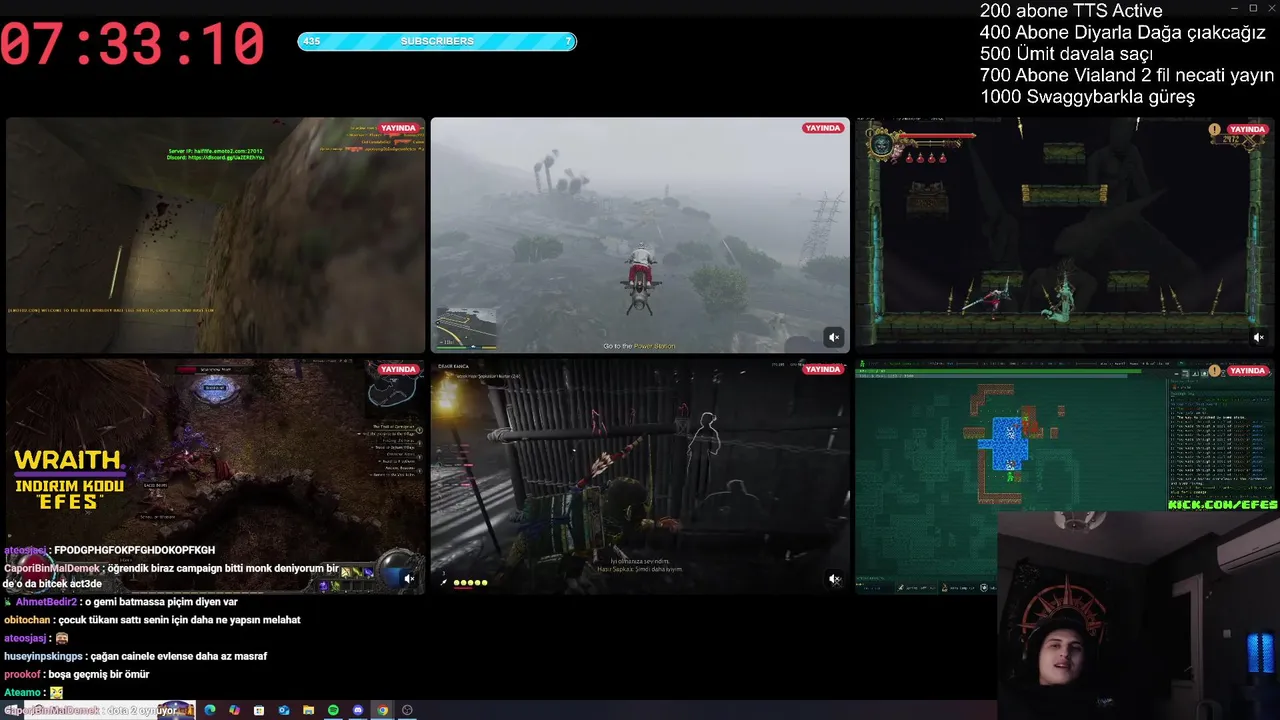The height and width of the screenshot is (720, 1280).
Task: Click YAYINDA badge on motorcycle stream
Action: click(x=823, y=128)
